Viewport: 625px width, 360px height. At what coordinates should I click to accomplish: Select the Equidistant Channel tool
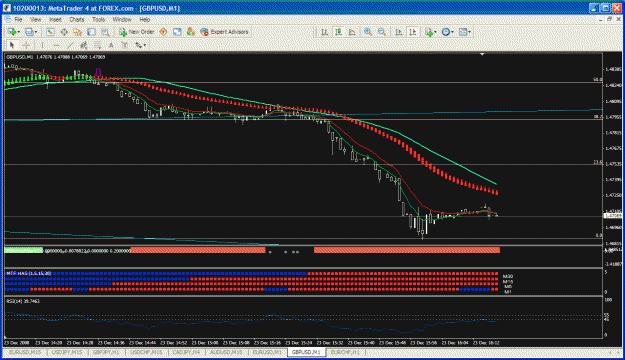point(83,45)
